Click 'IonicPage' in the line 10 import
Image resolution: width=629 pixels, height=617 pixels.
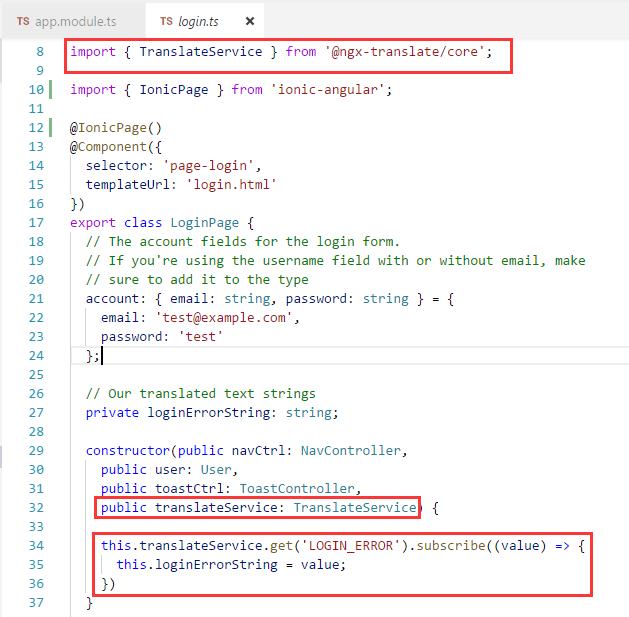click(174, 90)
